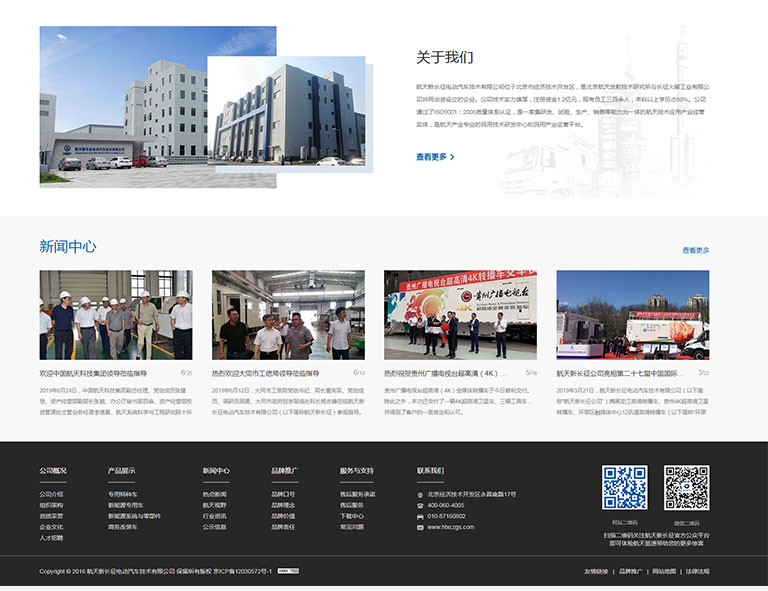
Task: Go to 公司介绍 in the footer
Action: [x=51, y=494]
